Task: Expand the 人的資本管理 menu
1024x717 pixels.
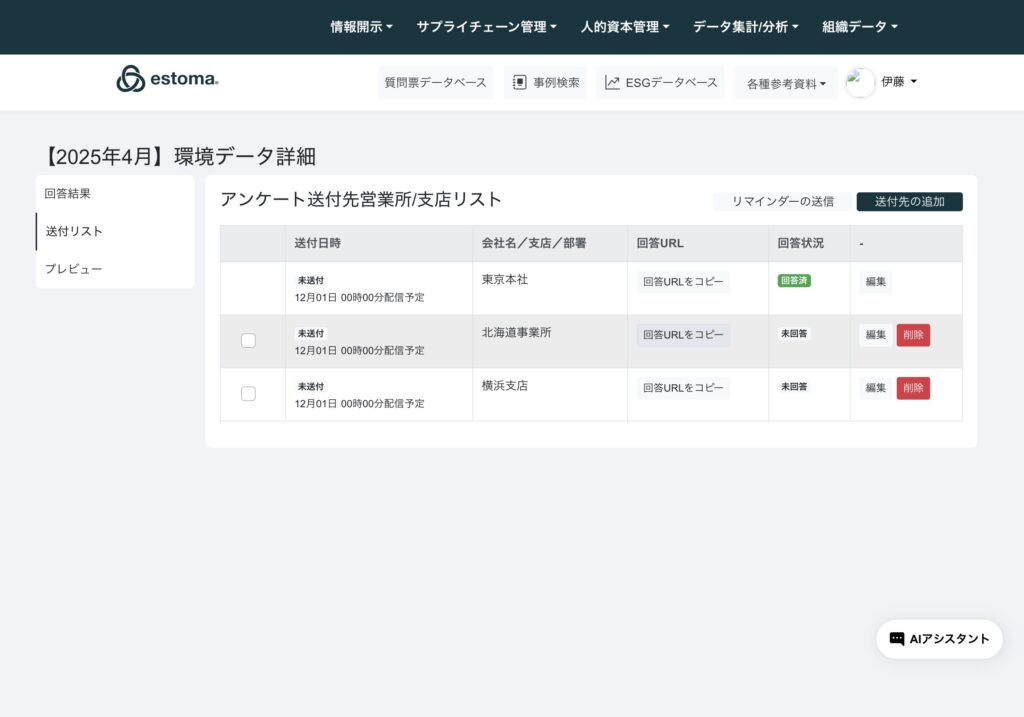Action: (x=625, y=27)
